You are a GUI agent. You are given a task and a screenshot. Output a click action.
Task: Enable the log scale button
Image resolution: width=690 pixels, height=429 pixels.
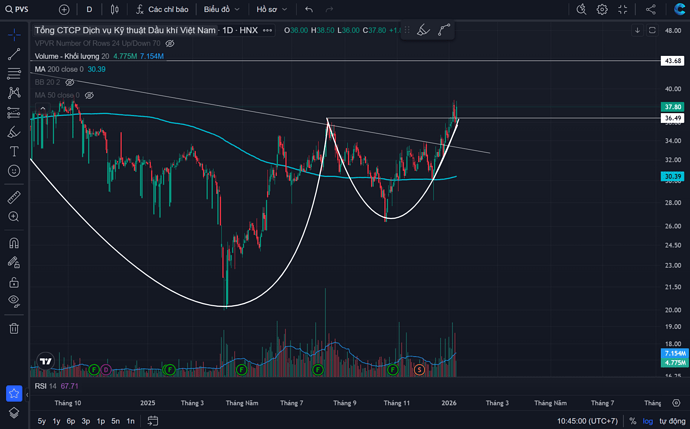point(648,421)
